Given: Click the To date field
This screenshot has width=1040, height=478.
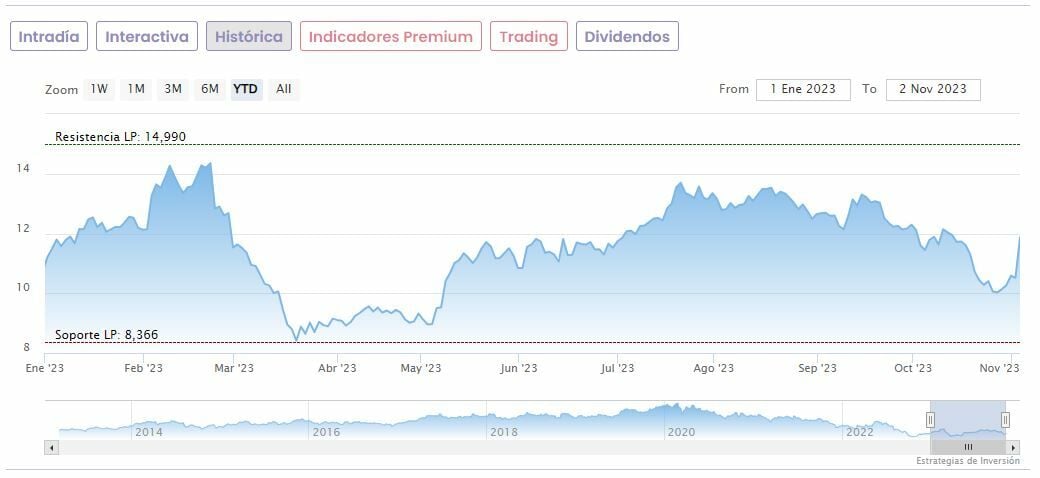Looking at the screenshot, I should [x=932, y=89].
